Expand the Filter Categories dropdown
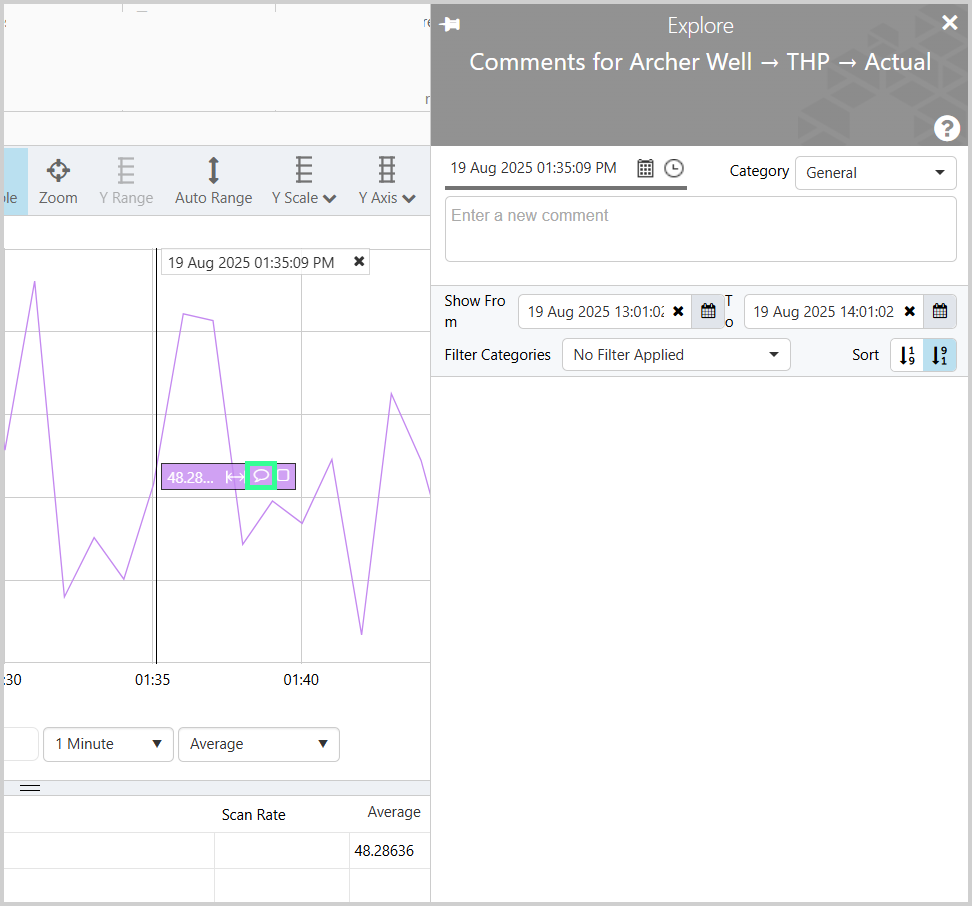 (675, 355)
